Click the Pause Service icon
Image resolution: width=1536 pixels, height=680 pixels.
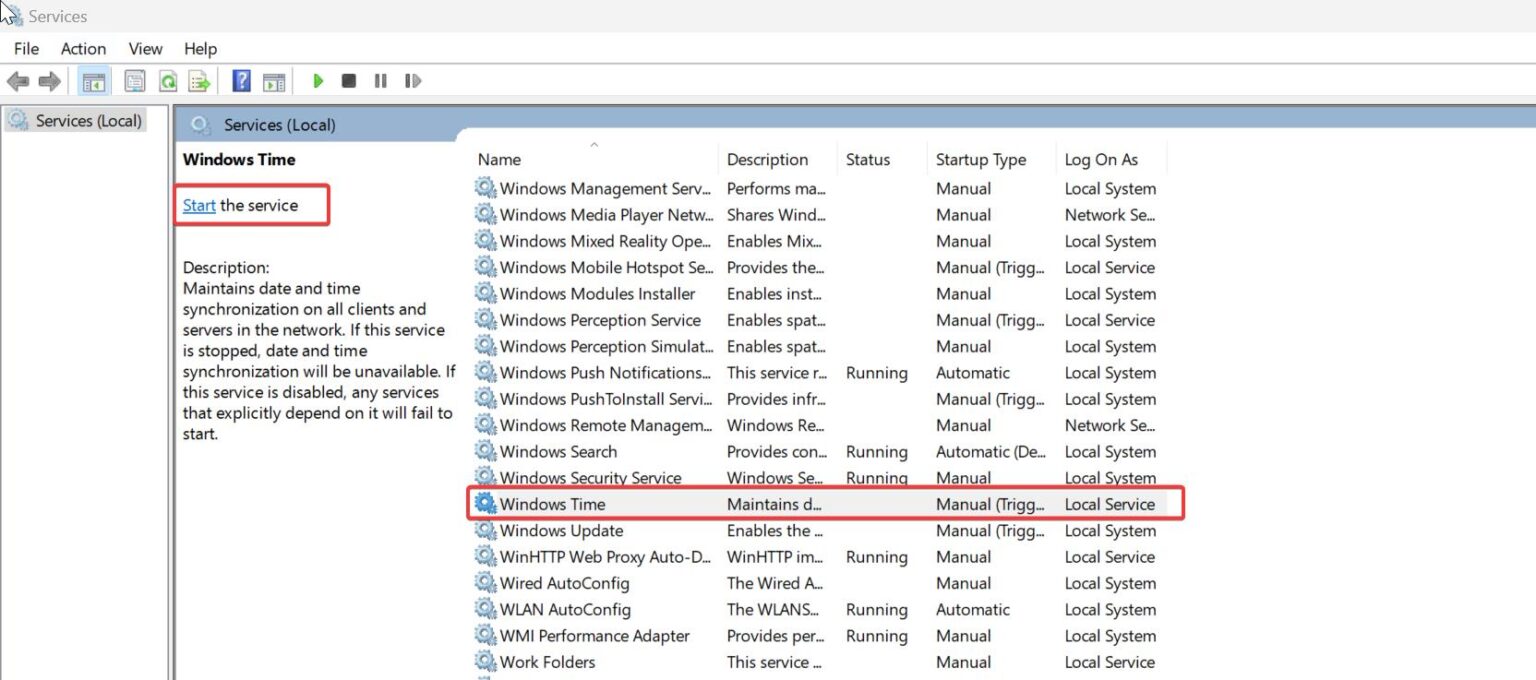[380, 81]
